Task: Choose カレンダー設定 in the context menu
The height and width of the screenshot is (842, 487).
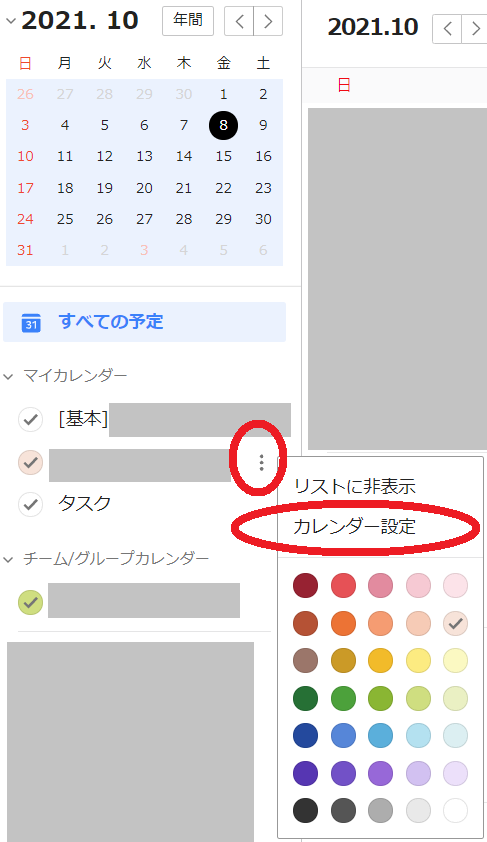Action: pos(354,526)
